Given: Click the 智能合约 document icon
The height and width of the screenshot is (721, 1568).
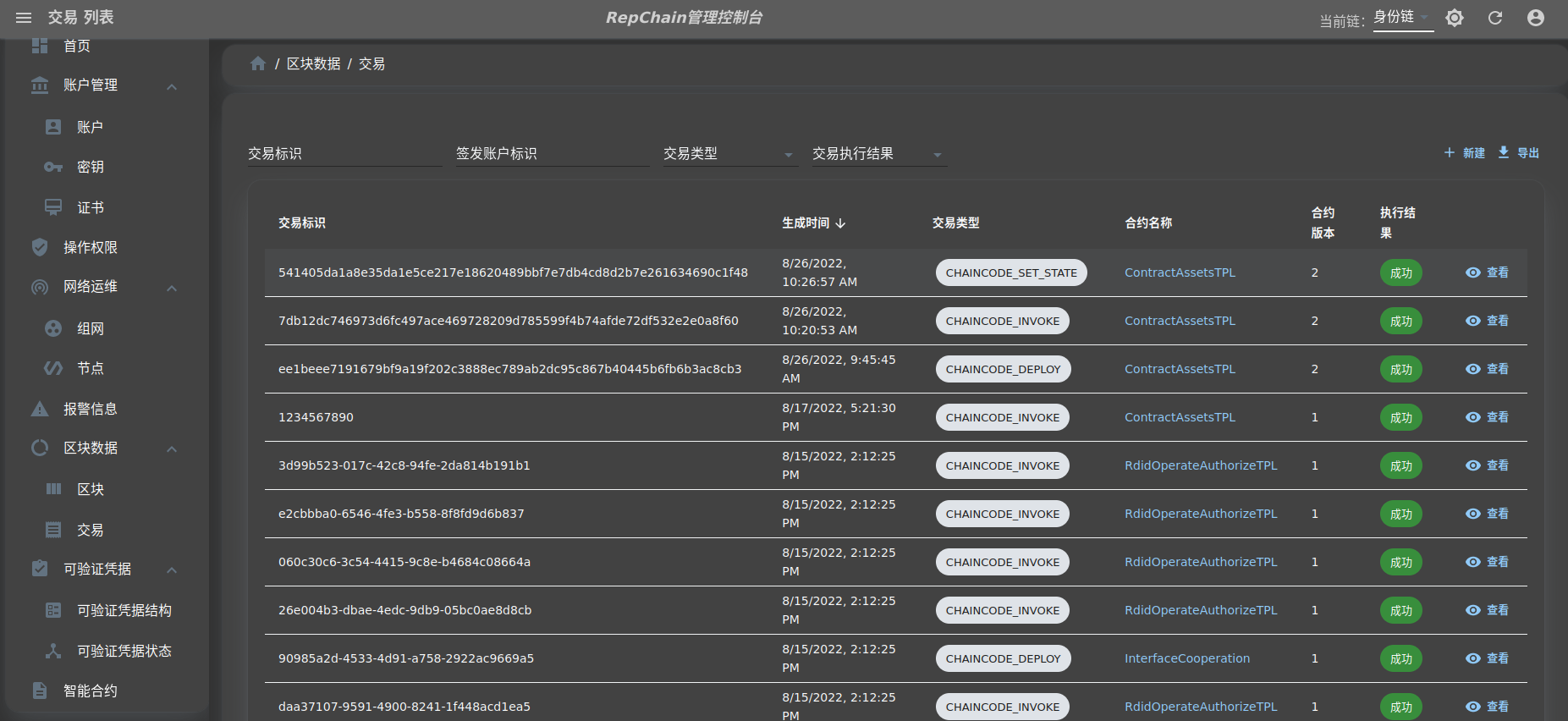Looking at the screenshot, I should 40,691.
